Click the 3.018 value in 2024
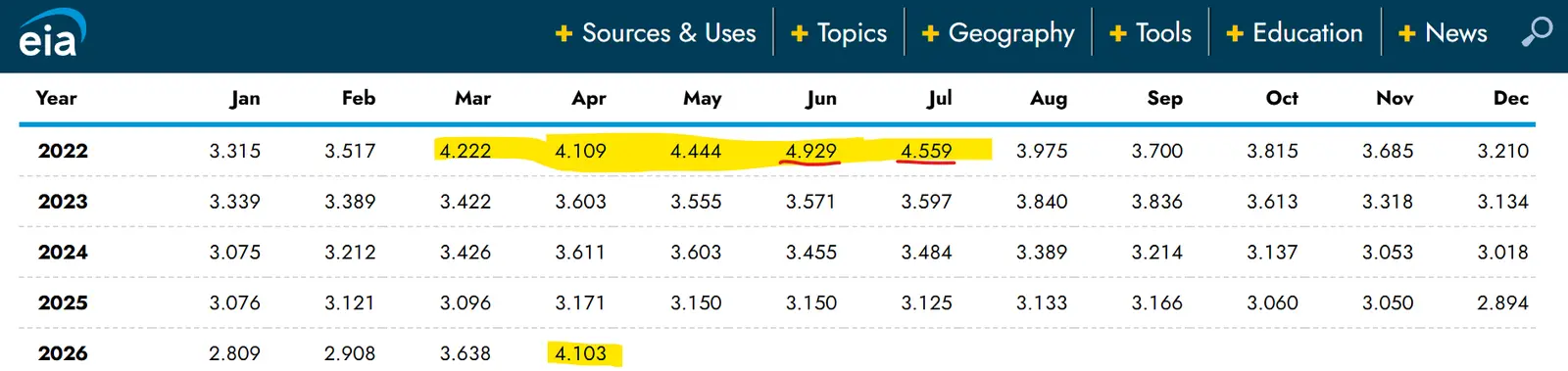1568x371 pixels. 1503,253
